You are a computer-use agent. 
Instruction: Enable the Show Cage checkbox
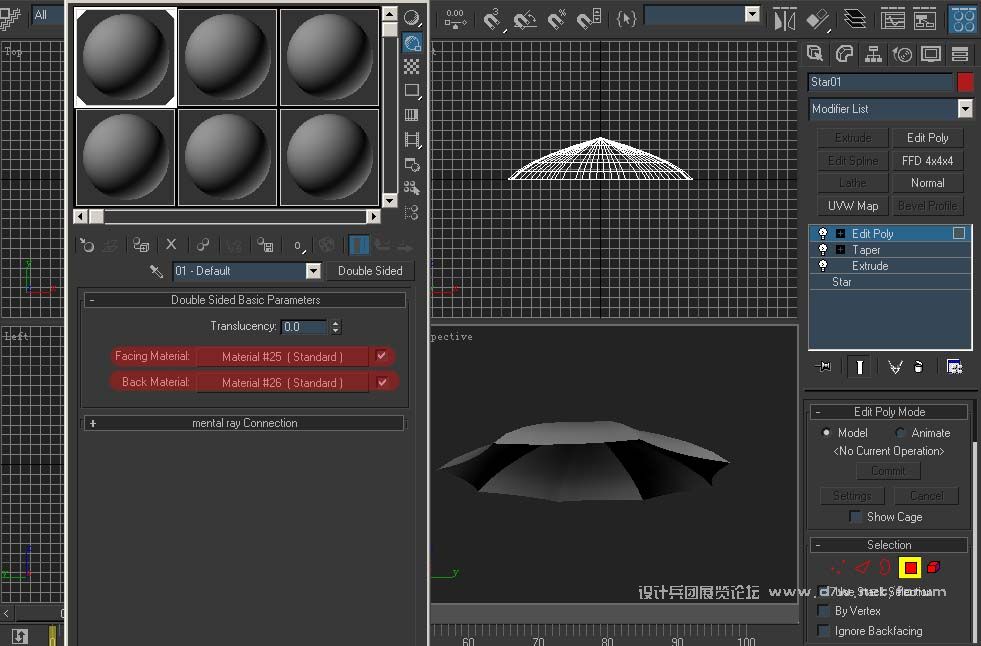tap(855, 517)
